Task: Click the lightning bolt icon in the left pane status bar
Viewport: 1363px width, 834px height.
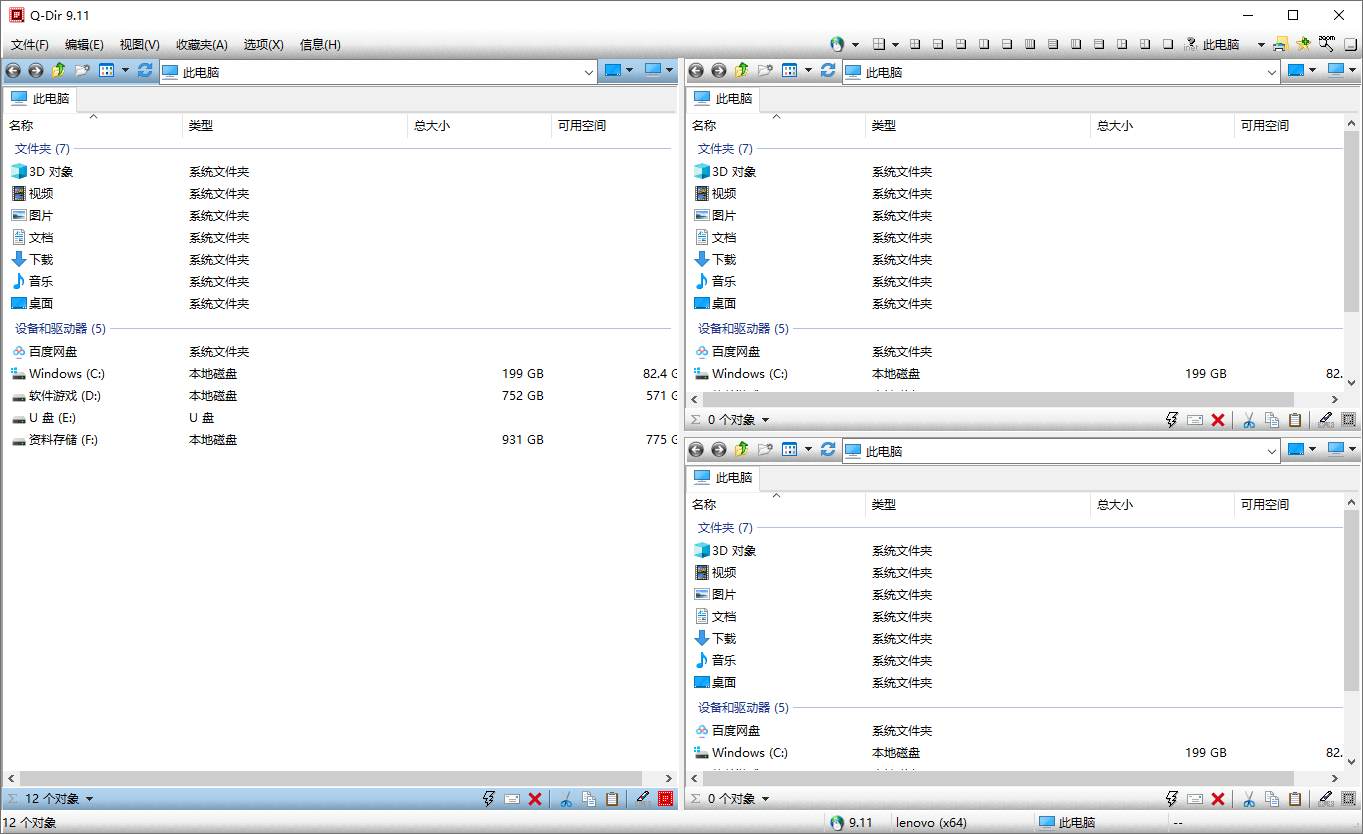Action: pyautogui.click(x=489, y=799)
